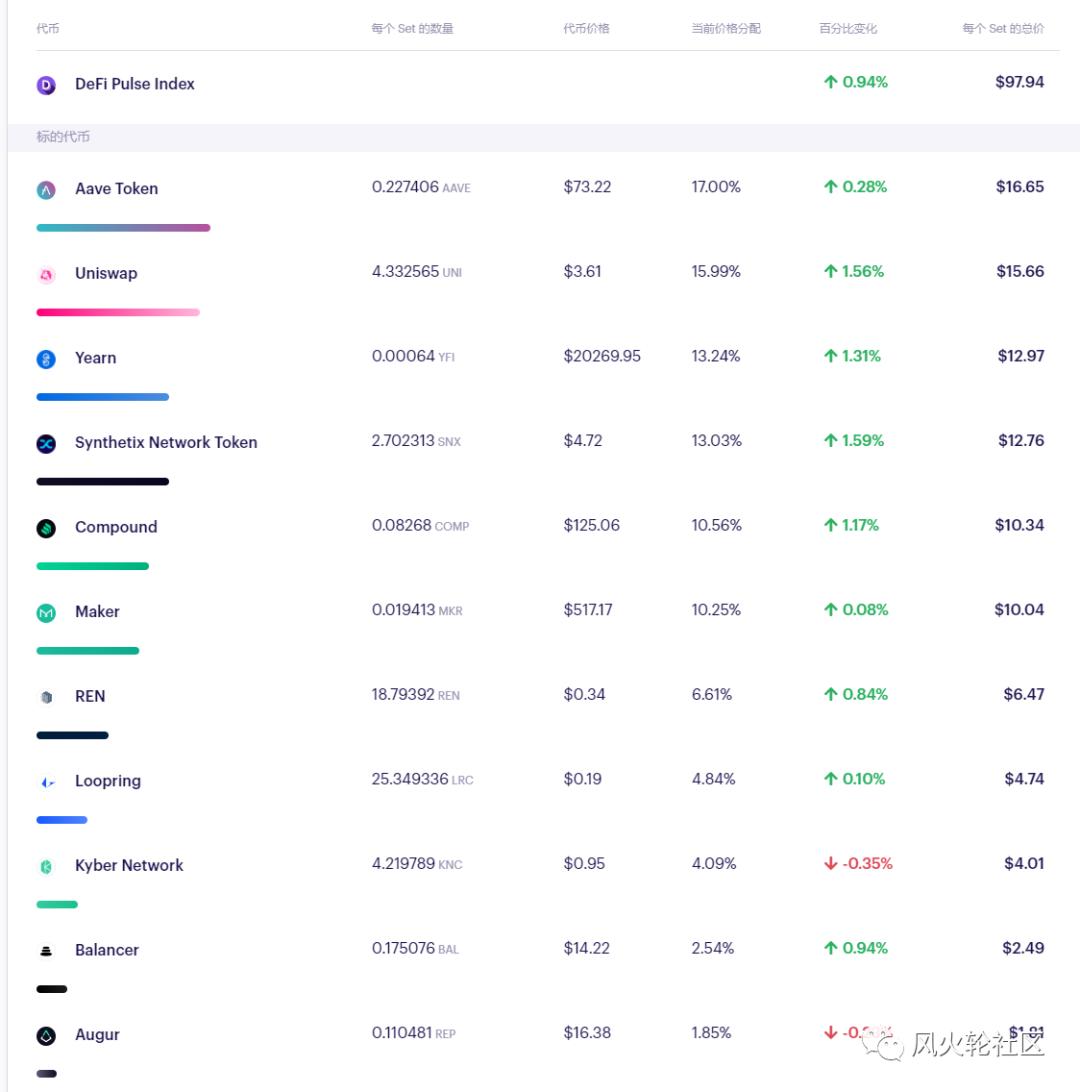Click the green Kyber allocation bar
Viewport: 1080px width, 1092px height.
[x=57, y=905]
